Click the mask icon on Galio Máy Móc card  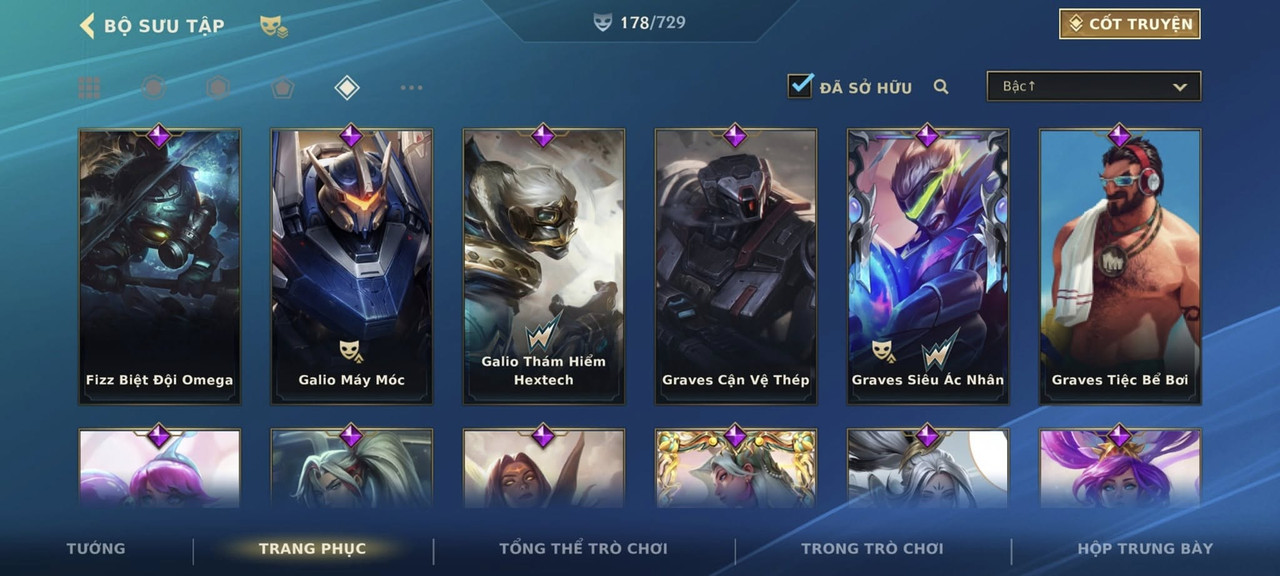(x=350, y=350)
